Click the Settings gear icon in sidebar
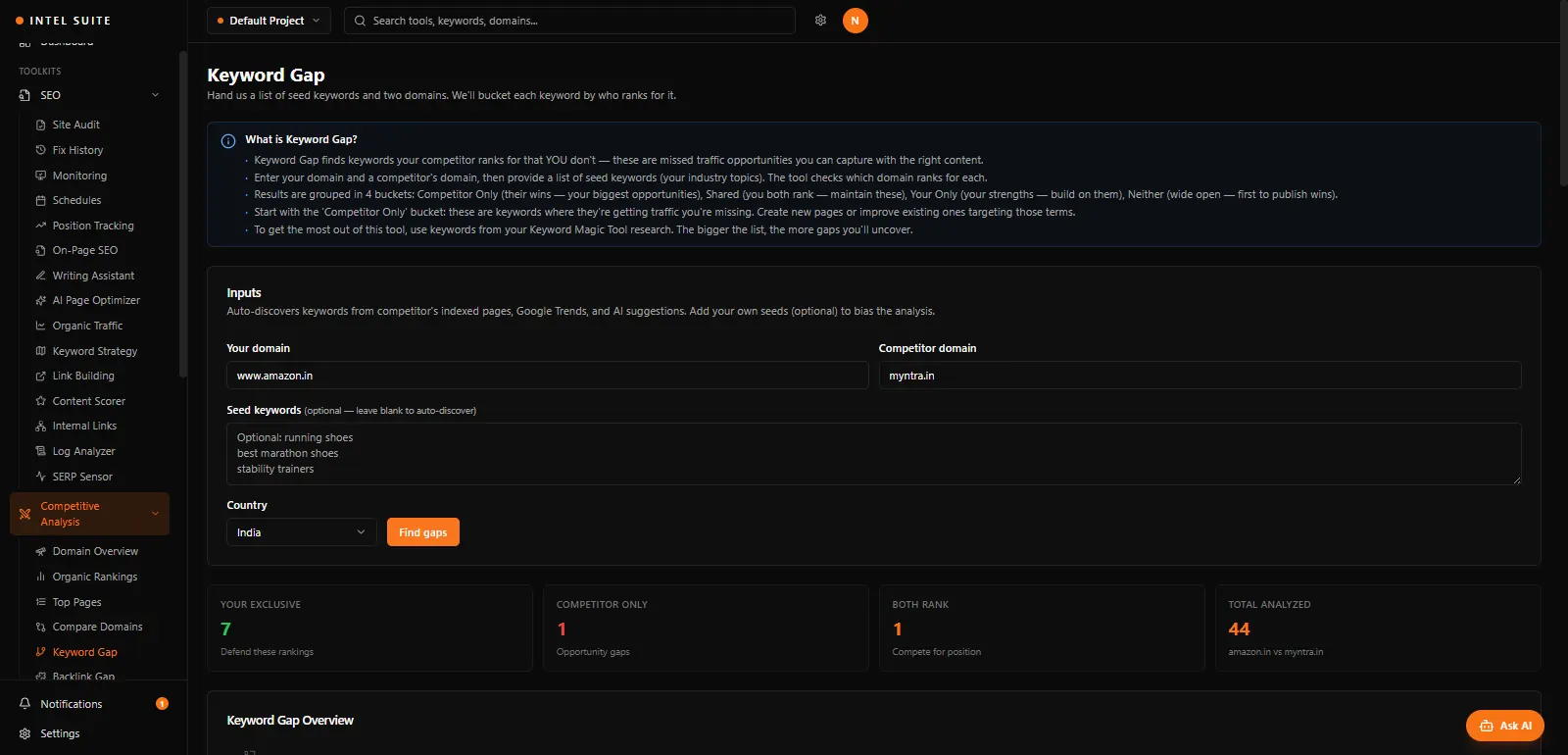Viewport: 1568px width, 755px height. tap(24, 733)
